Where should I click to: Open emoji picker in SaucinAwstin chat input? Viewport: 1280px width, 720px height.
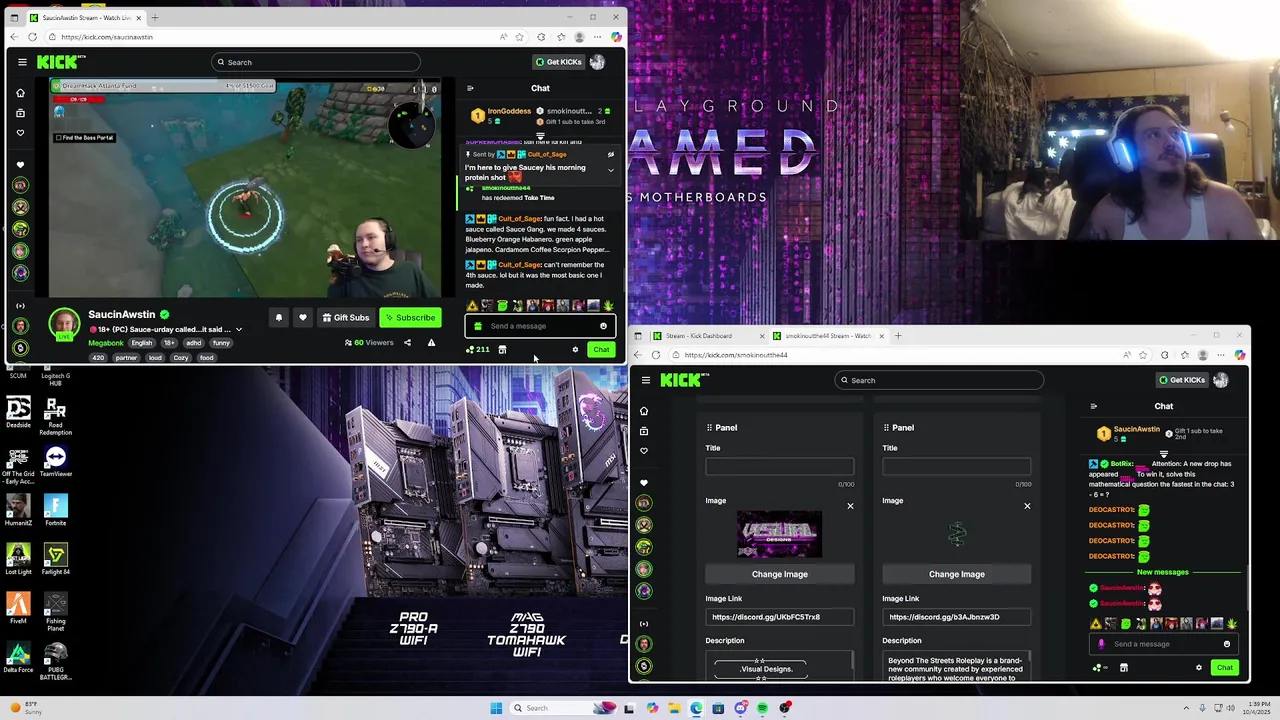click(603, 326)
